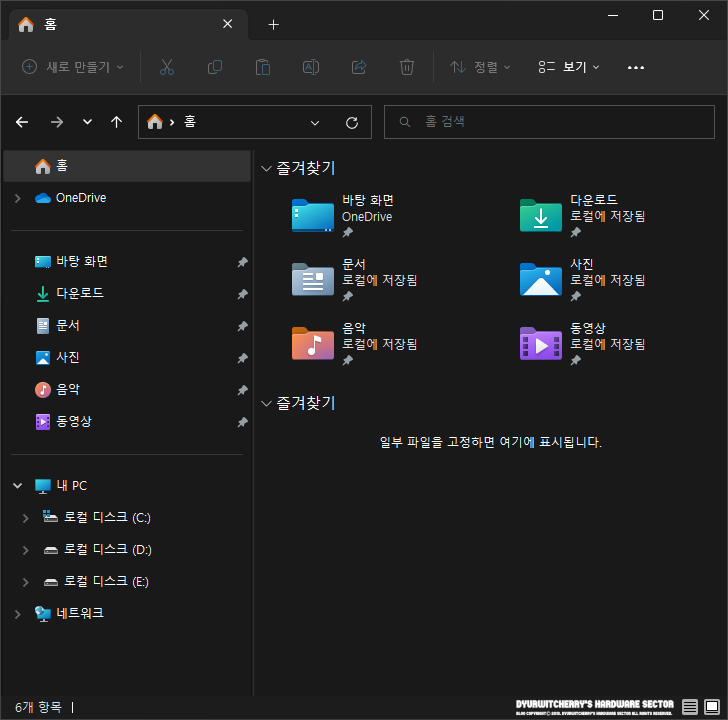Maximize the Explorer window

pyautogui.click(x=658, y=15)
